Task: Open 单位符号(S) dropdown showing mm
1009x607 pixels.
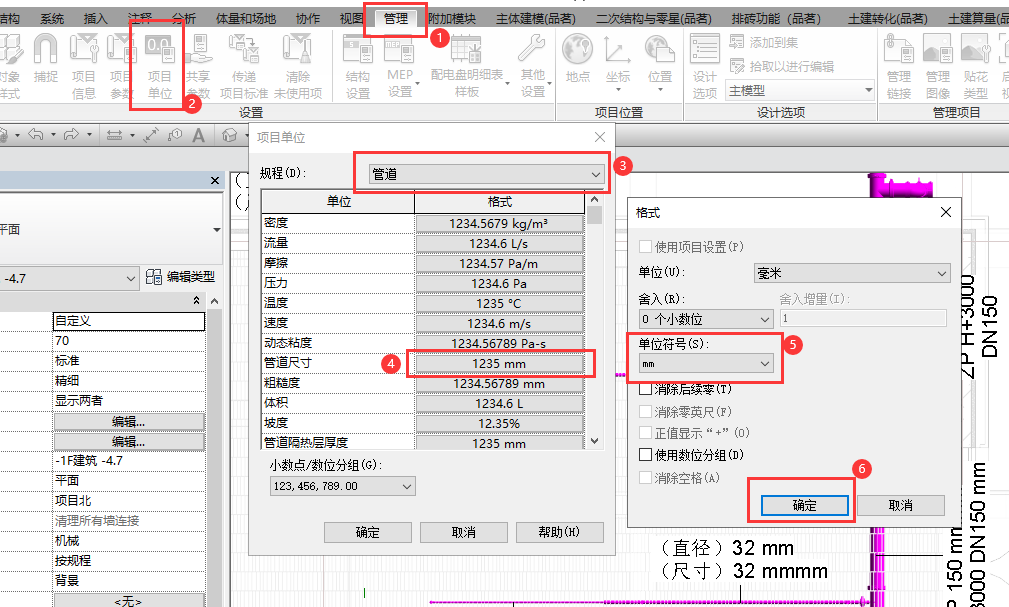Action: click(705, 364)
